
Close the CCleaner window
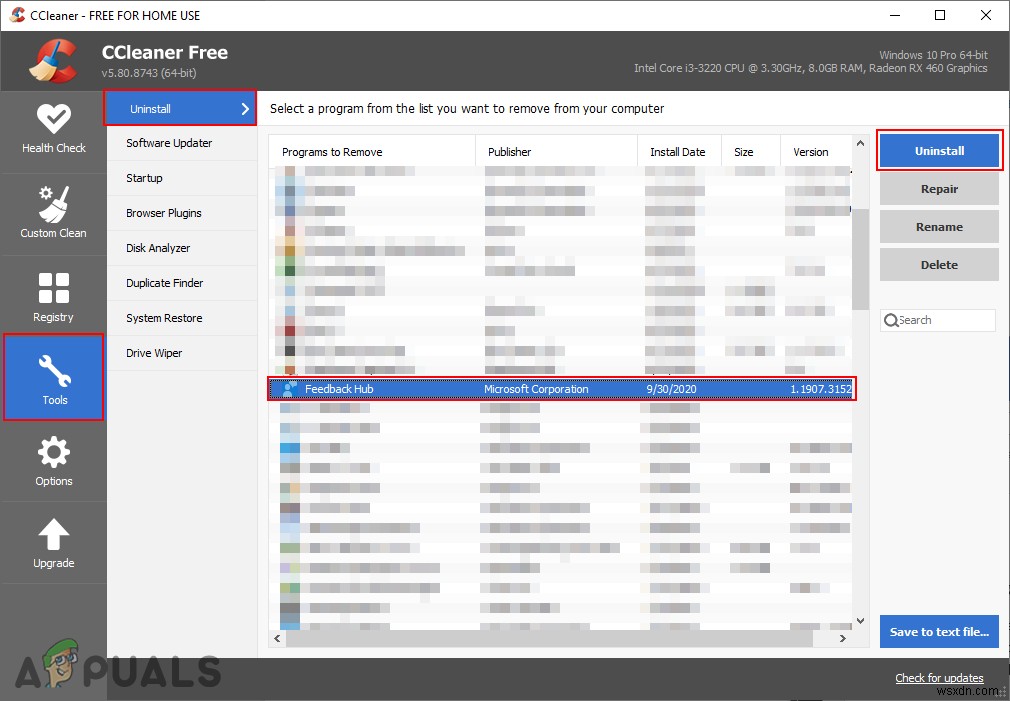(986, 15)
